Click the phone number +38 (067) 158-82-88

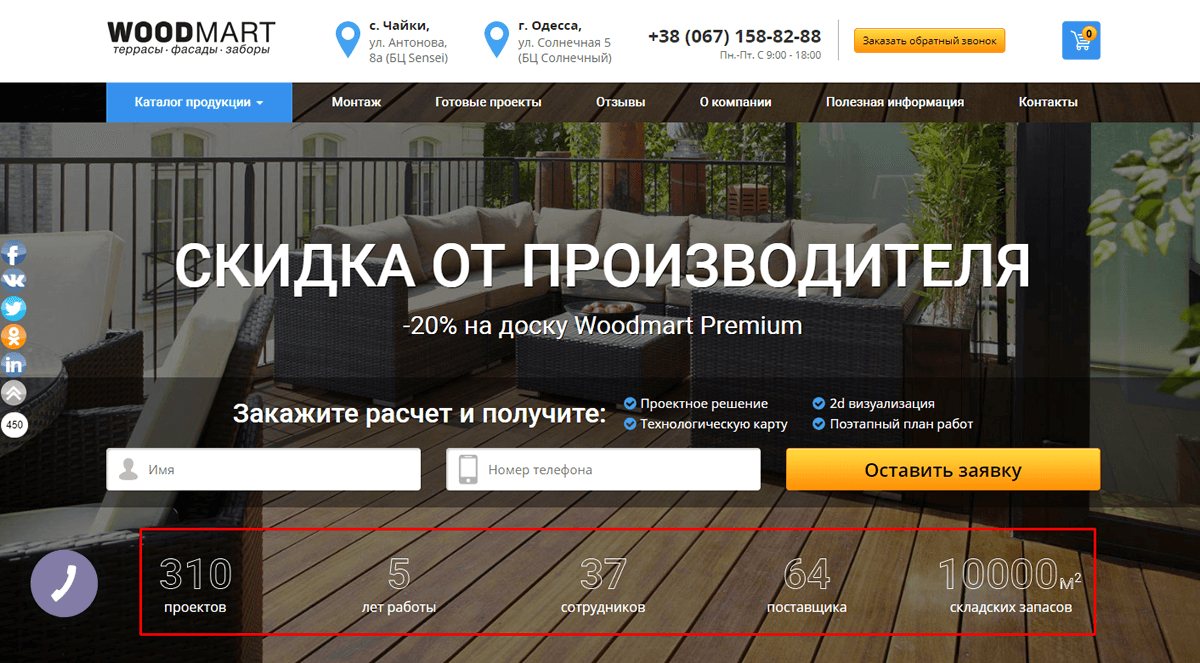(734, 36)
